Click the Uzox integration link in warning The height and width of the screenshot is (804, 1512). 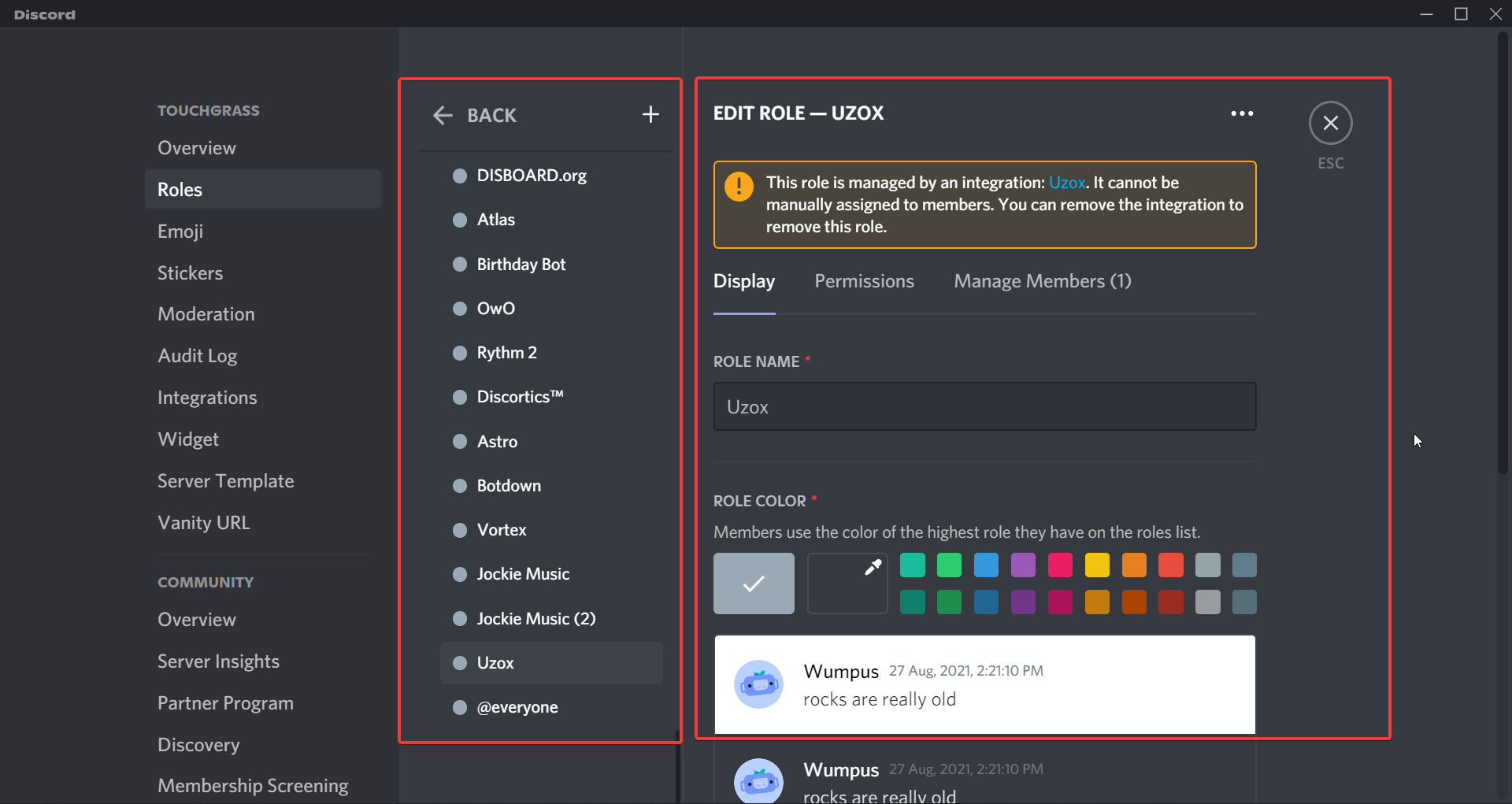pos(1067,183)
